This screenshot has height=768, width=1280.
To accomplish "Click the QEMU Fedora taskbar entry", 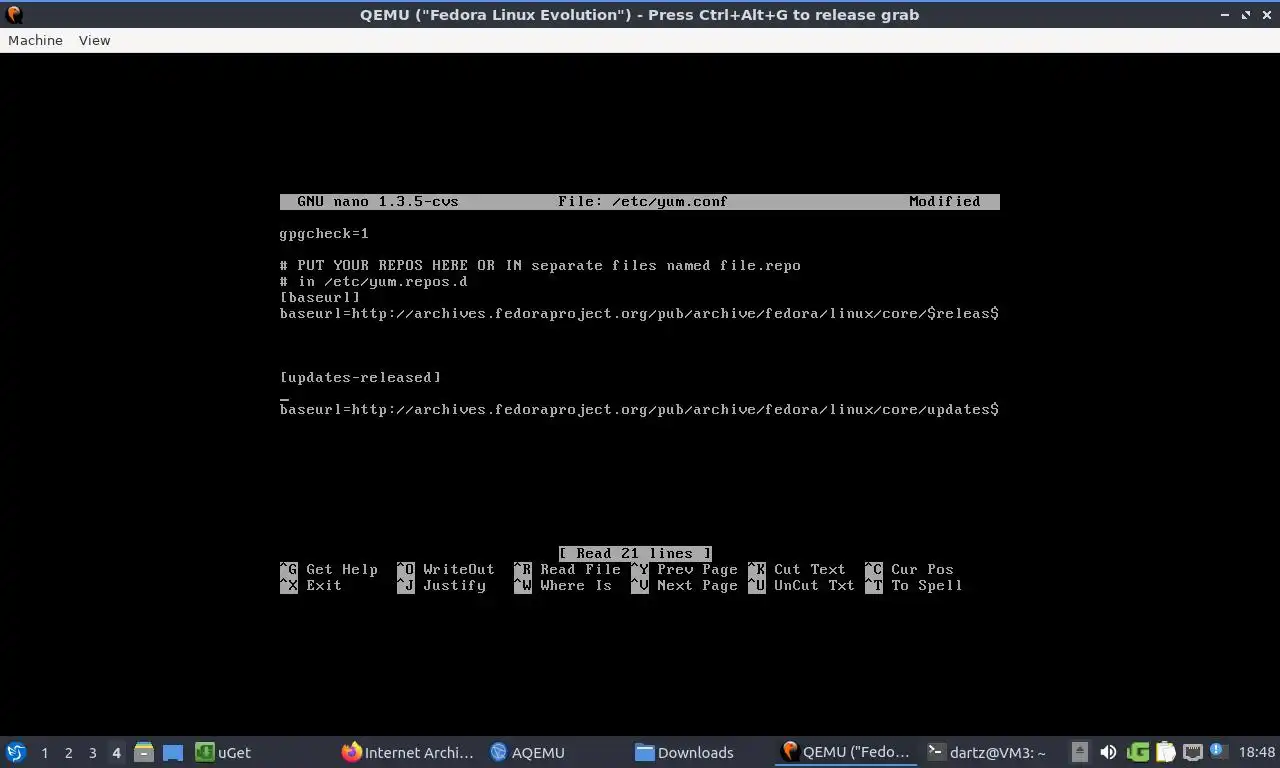I will [x=846, y=752].
